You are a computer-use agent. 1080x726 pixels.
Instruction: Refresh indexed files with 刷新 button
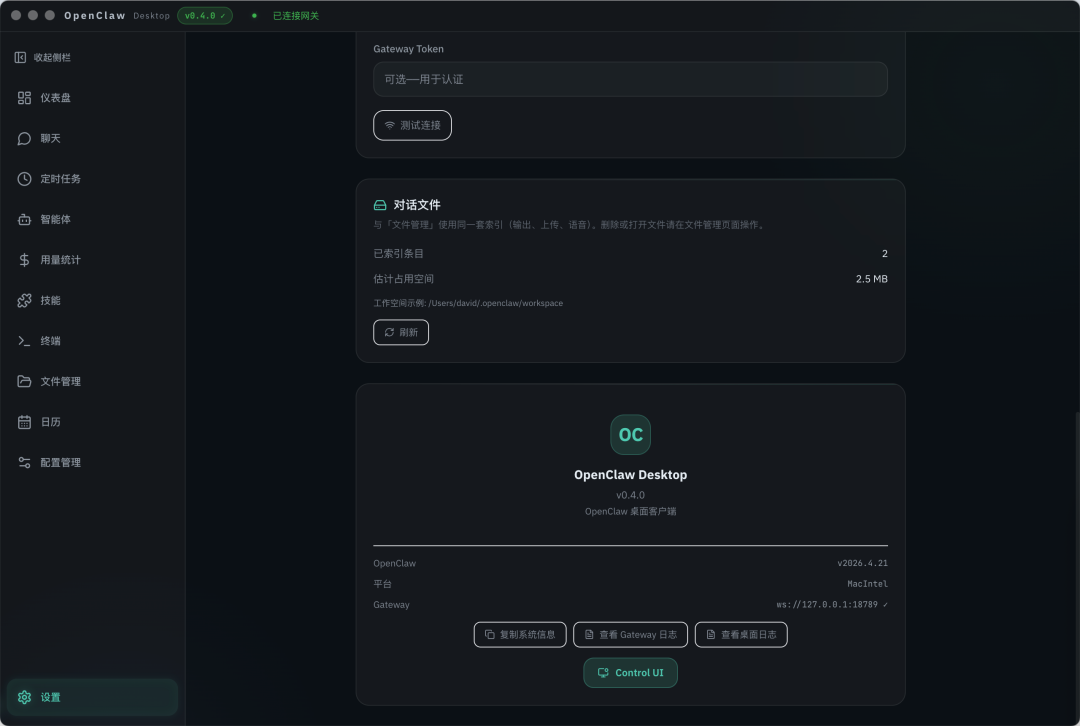[401, 332]
